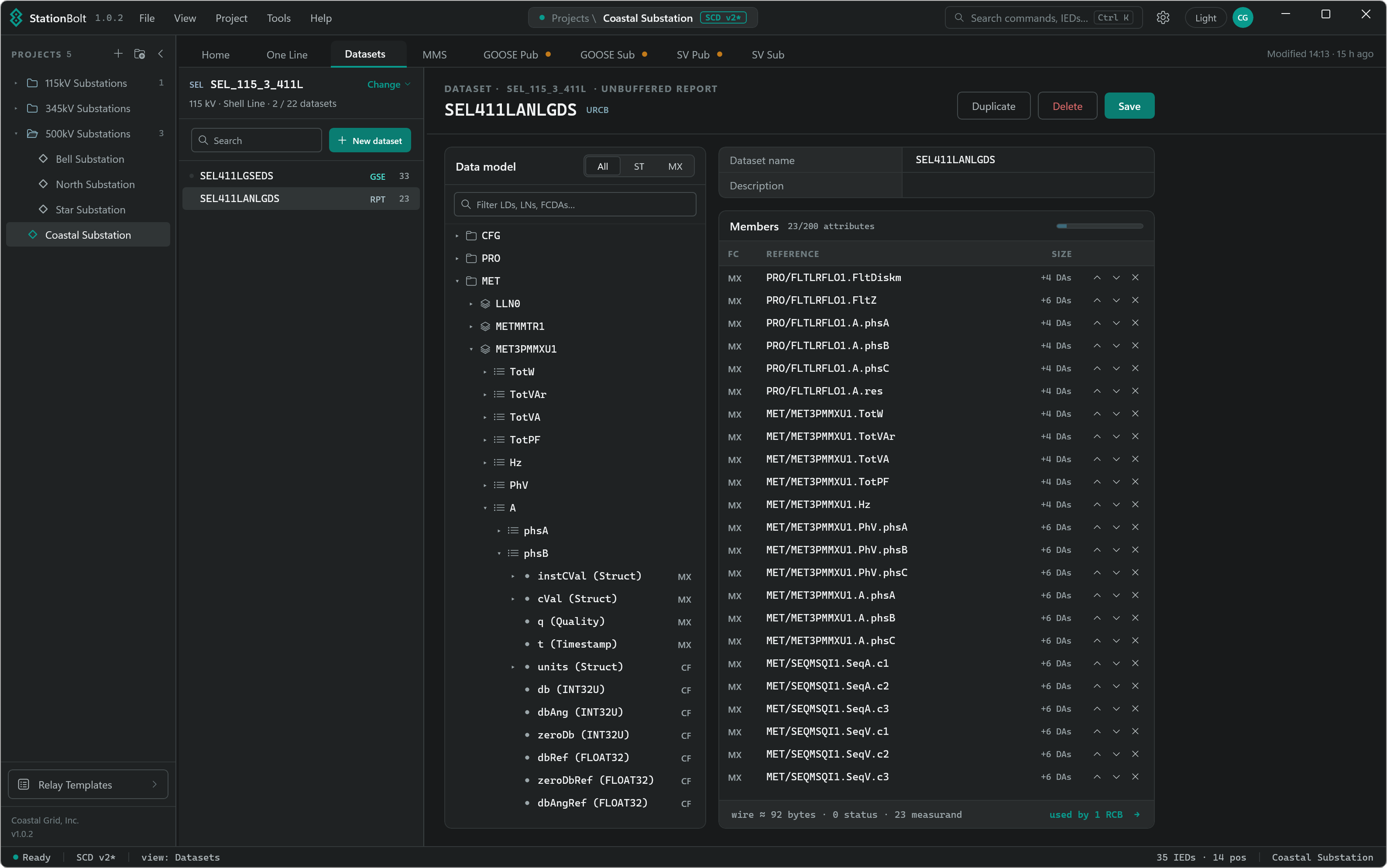This screenshot has height=868, width=1387.
Task: Move MET/MET3PMMXU1.A.phsC member down
Action: (x=1116, y=641)
